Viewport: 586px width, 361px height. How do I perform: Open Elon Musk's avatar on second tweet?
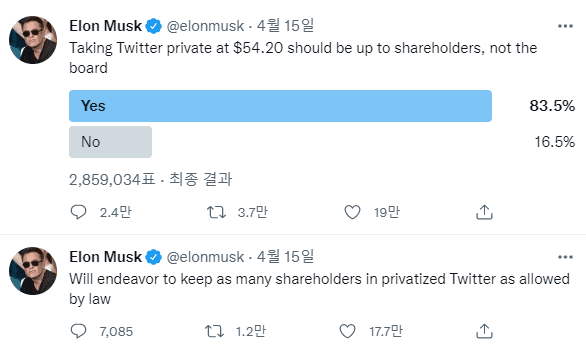33,271
